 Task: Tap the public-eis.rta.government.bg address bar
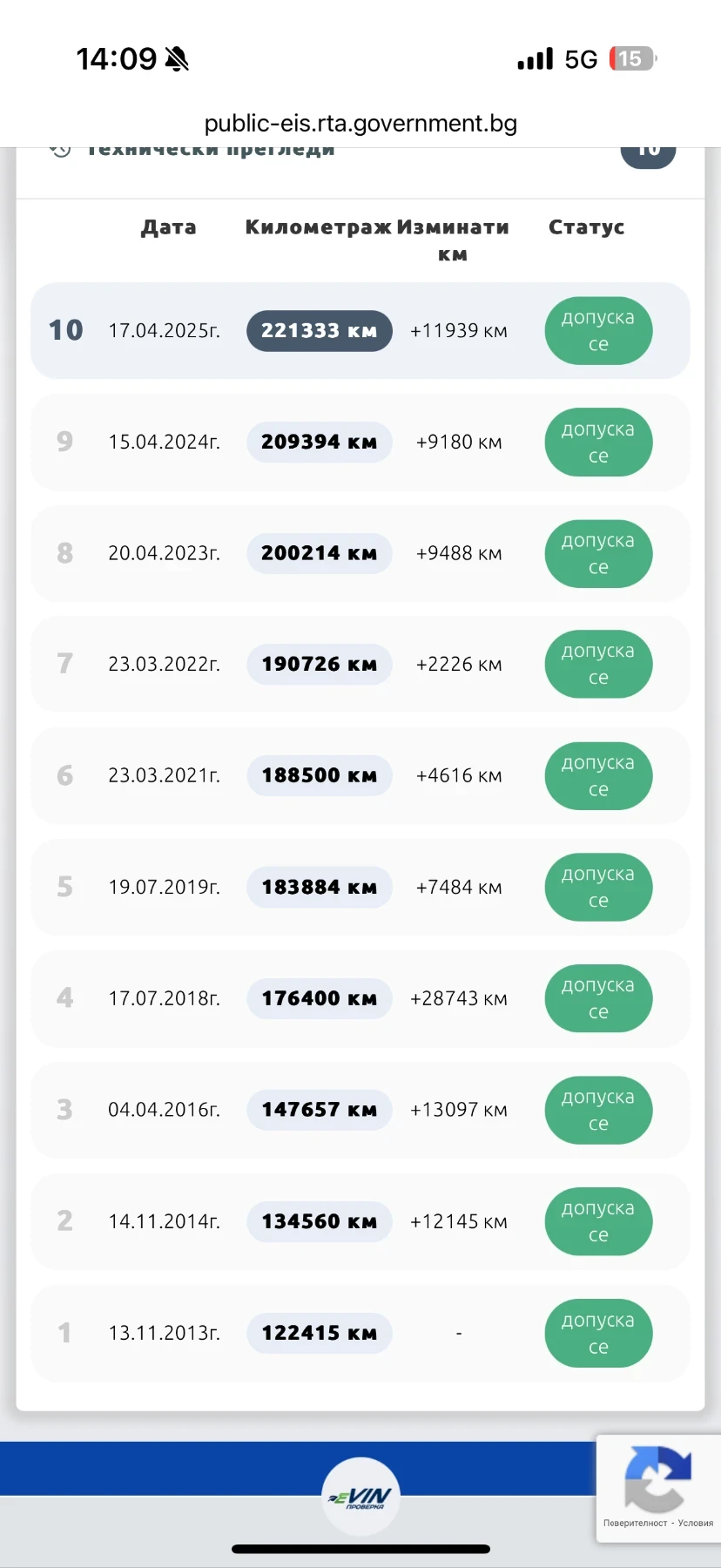360,124
